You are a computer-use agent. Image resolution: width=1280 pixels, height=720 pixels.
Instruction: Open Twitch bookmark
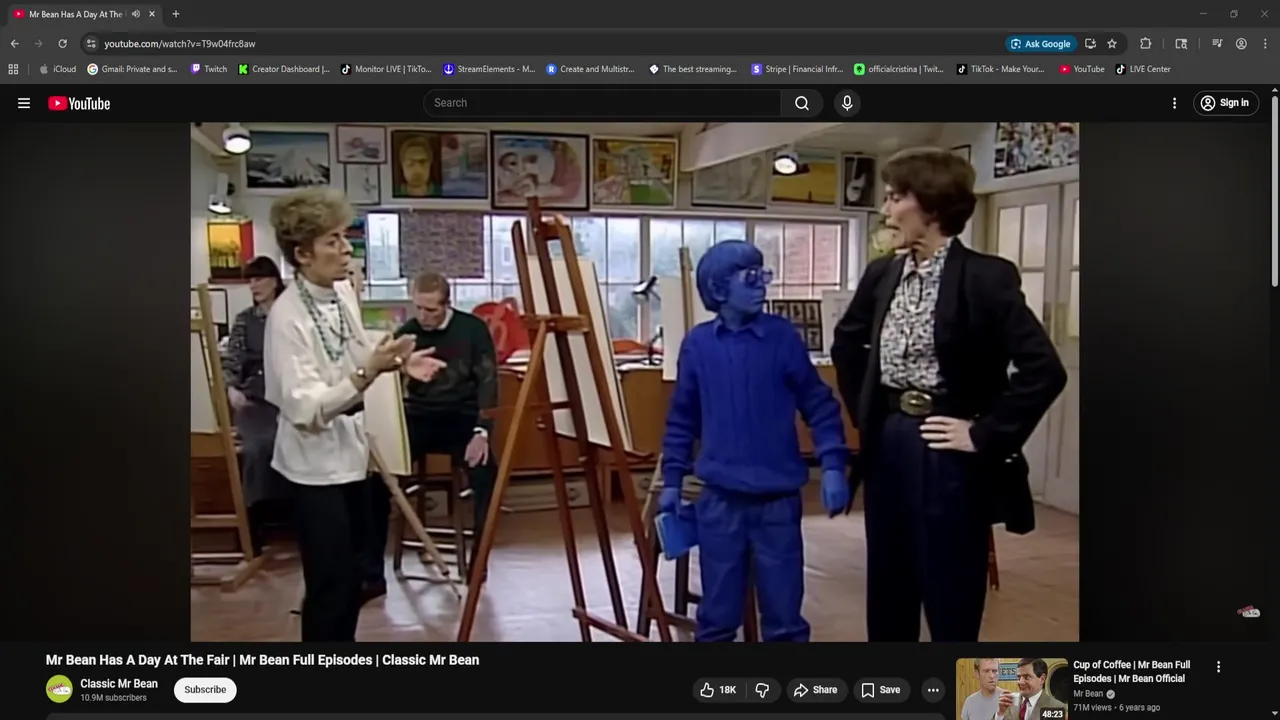tap(209, 69)
